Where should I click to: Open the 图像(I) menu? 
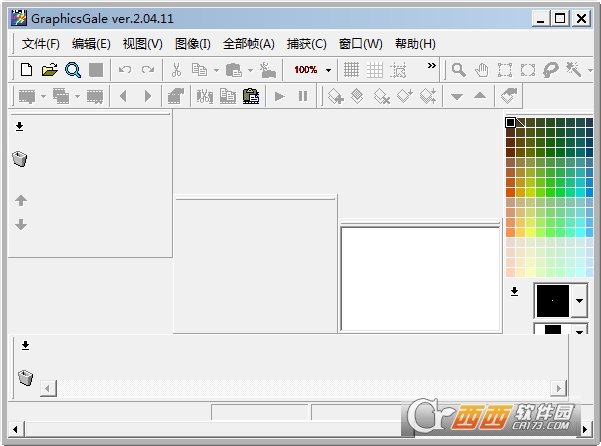click(193, 43)
